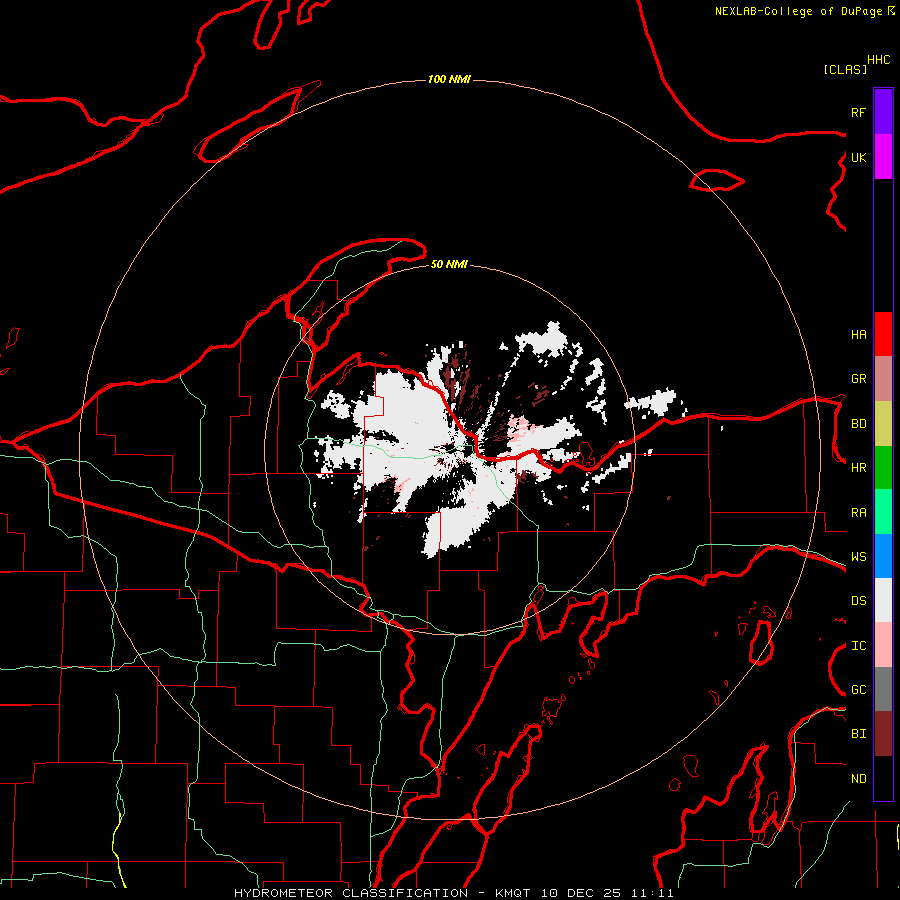Click the NEXLAB-College of DuPage credit text
The image size is (900, 900).
798,11
